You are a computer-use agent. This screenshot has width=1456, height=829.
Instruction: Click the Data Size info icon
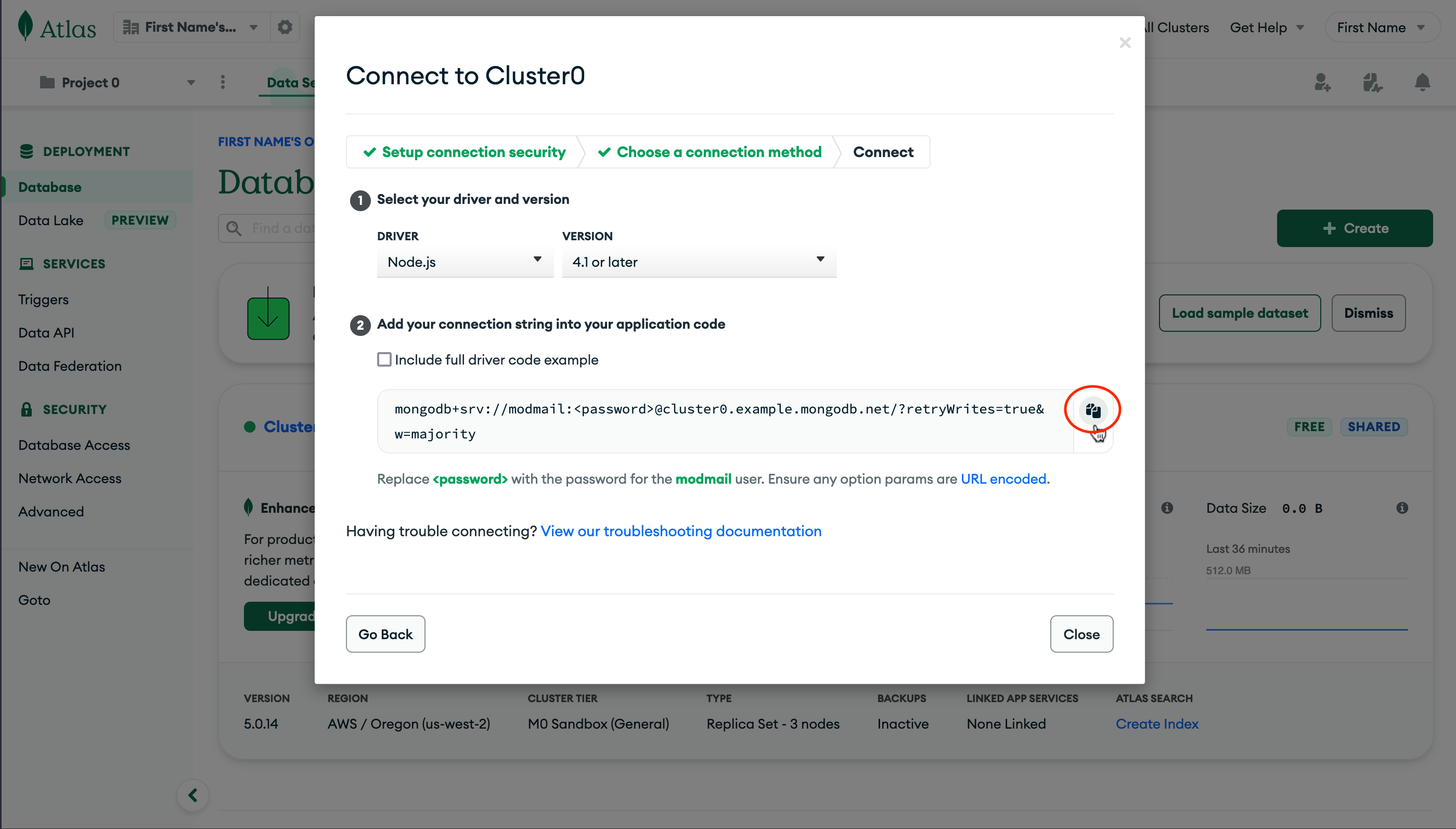[1402, 508]
